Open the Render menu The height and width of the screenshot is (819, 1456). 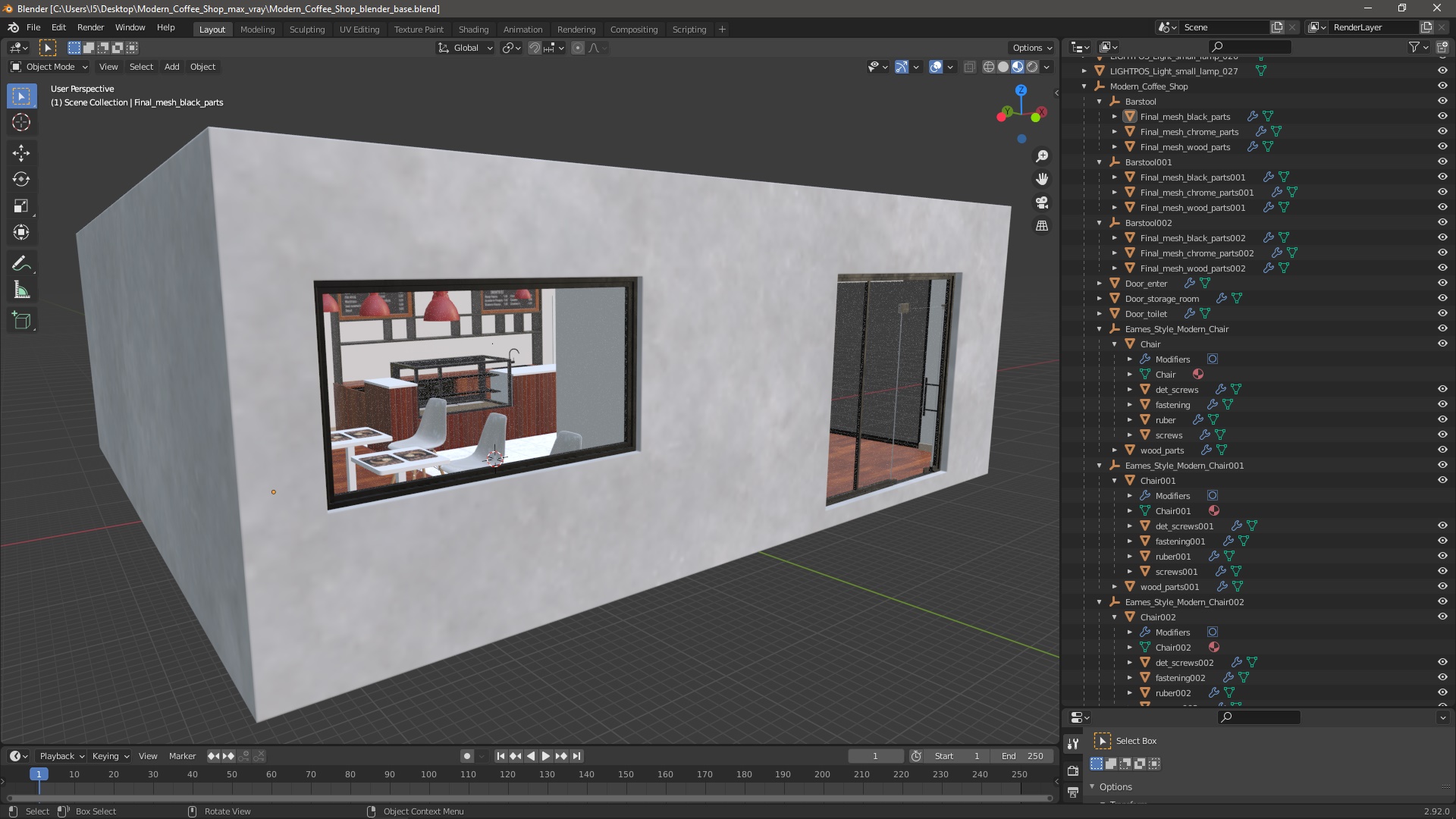(x=90, y=27)
